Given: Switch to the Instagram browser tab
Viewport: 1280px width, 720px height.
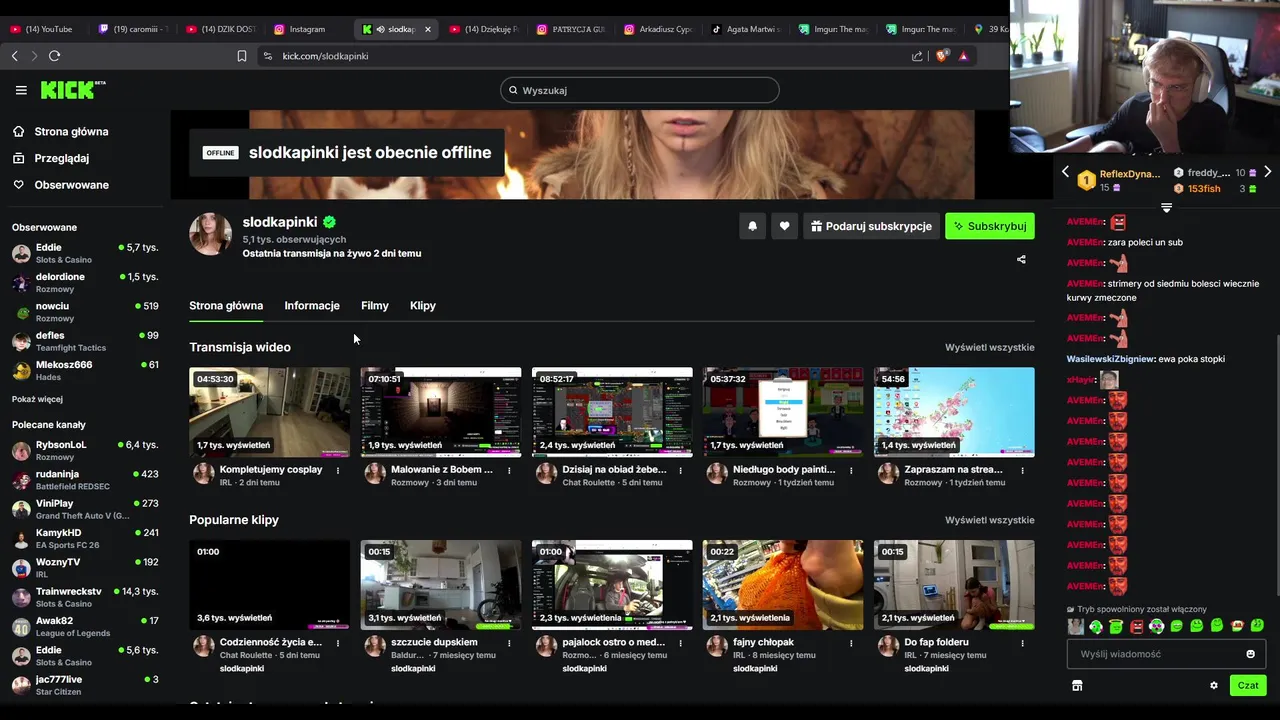Looking at the screenshot, I should click(x=307, y=29).
